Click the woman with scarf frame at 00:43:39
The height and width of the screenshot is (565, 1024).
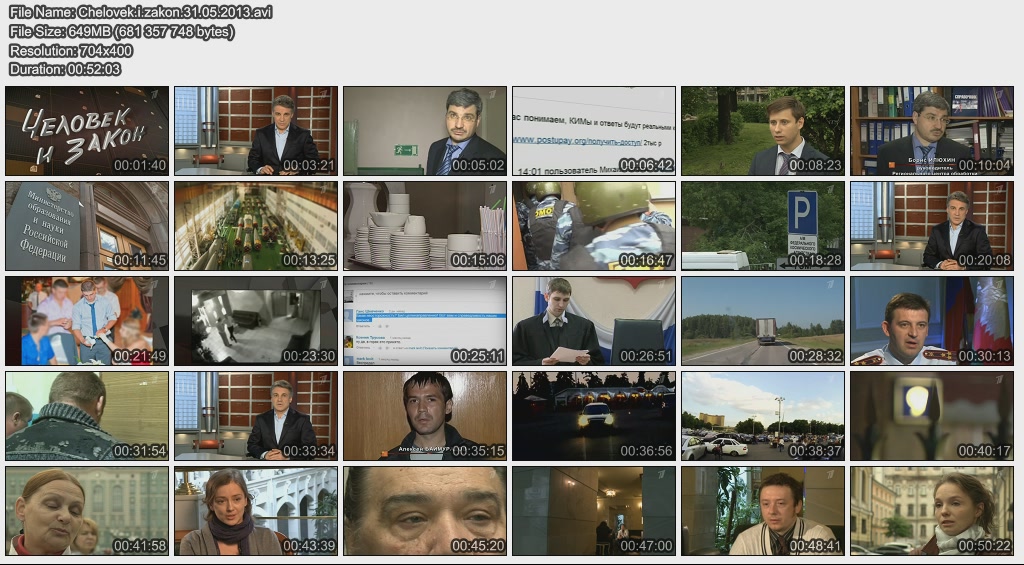256,511
